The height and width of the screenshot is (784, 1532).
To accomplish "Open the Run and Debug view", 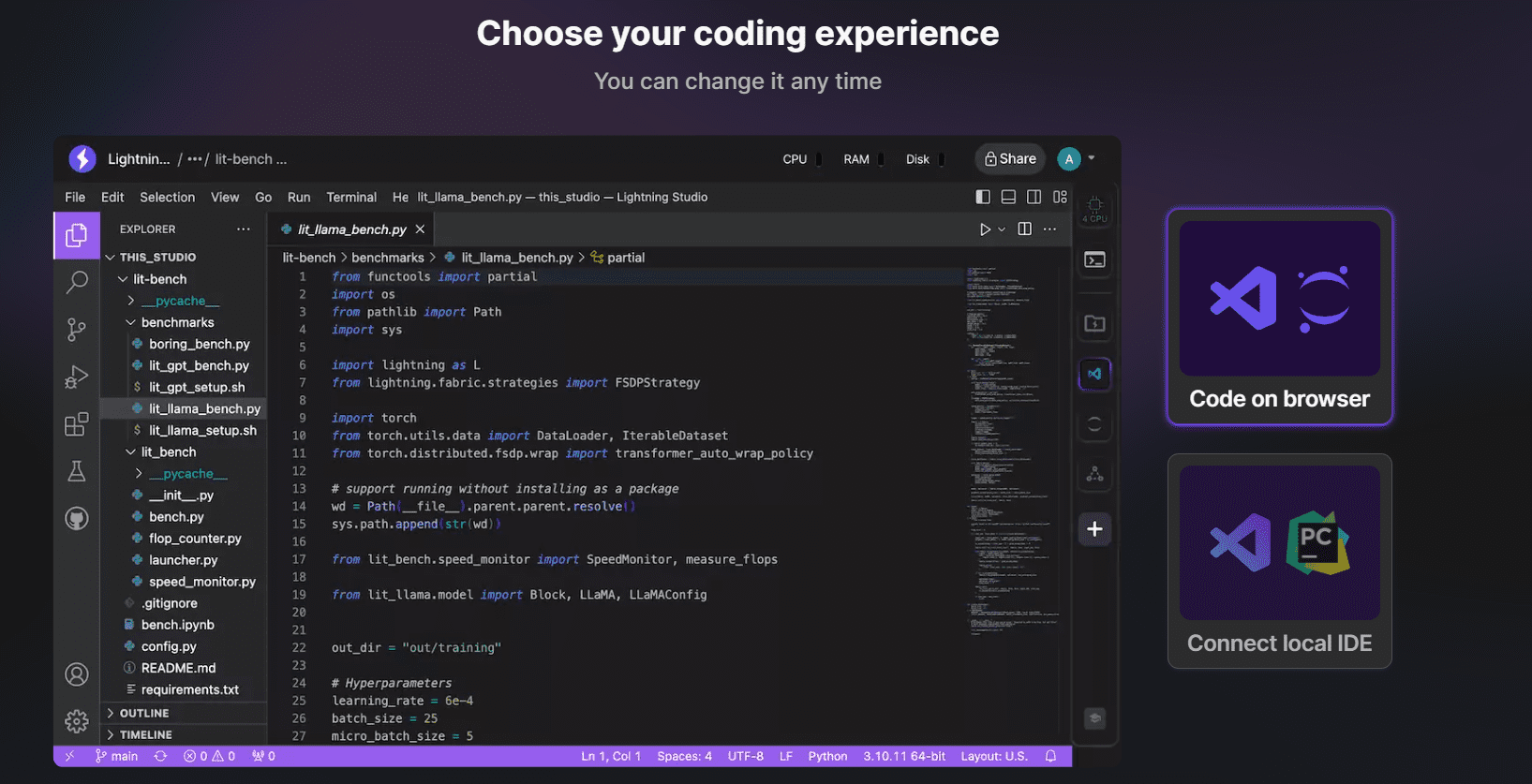I will coord(77,377).
